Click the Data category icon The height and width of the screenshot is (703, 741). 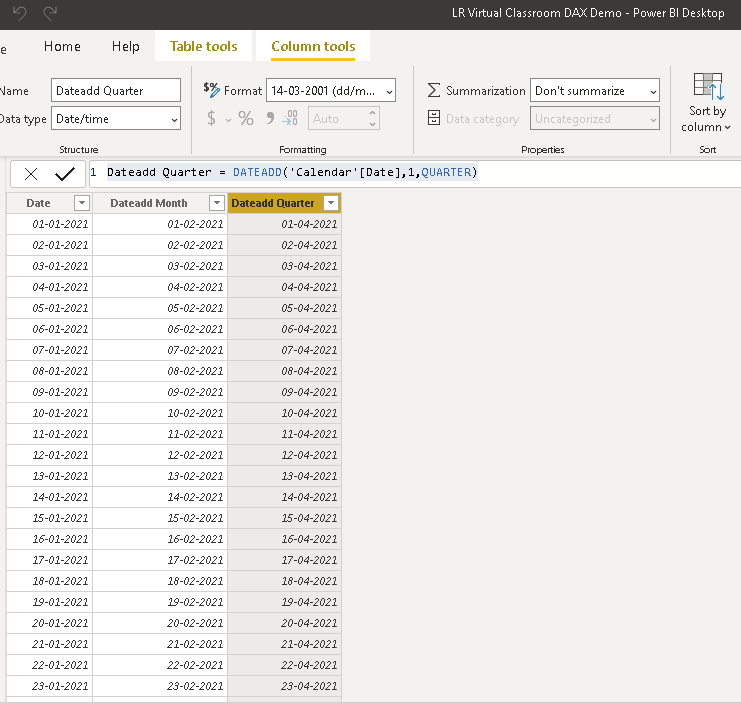[x=433, y=118]
